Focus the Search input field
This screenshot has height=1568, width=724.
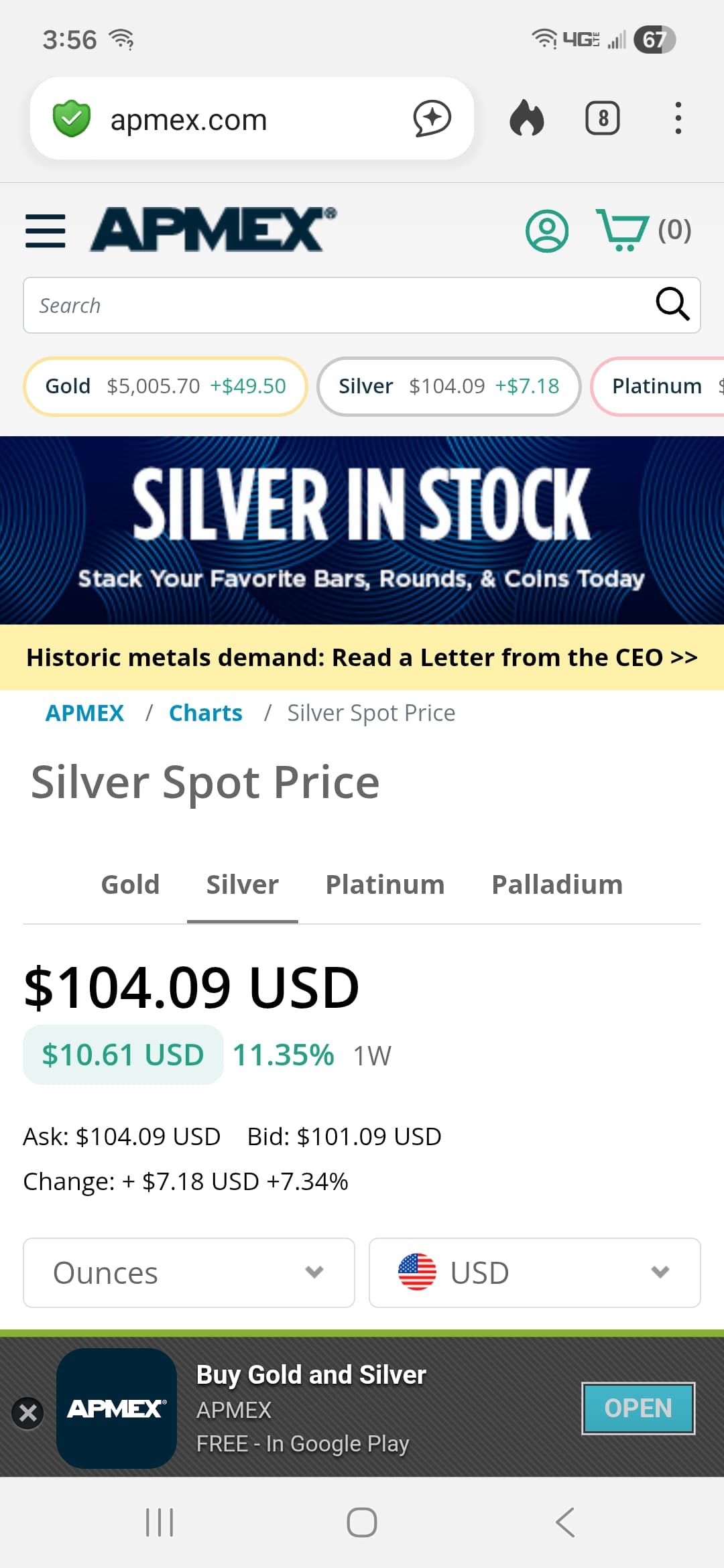[335, 306]
